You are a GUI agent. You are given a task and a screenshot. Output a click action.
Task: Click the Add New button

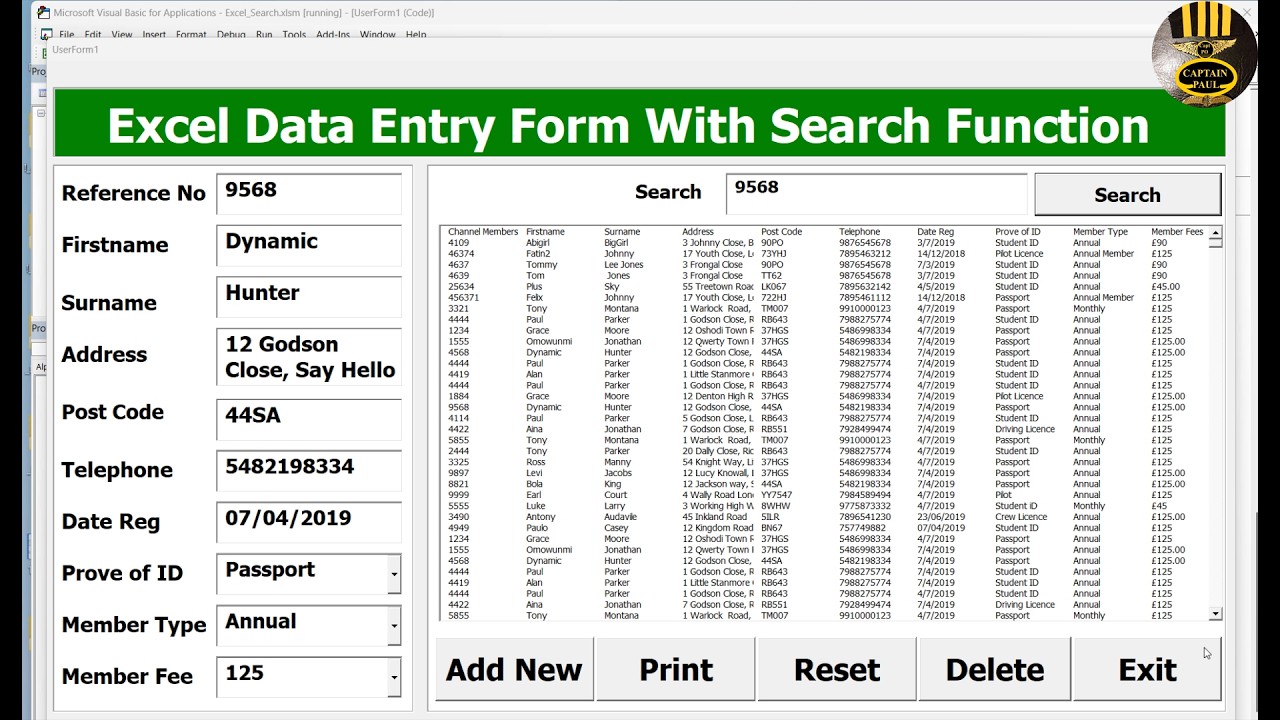point(514,669)
